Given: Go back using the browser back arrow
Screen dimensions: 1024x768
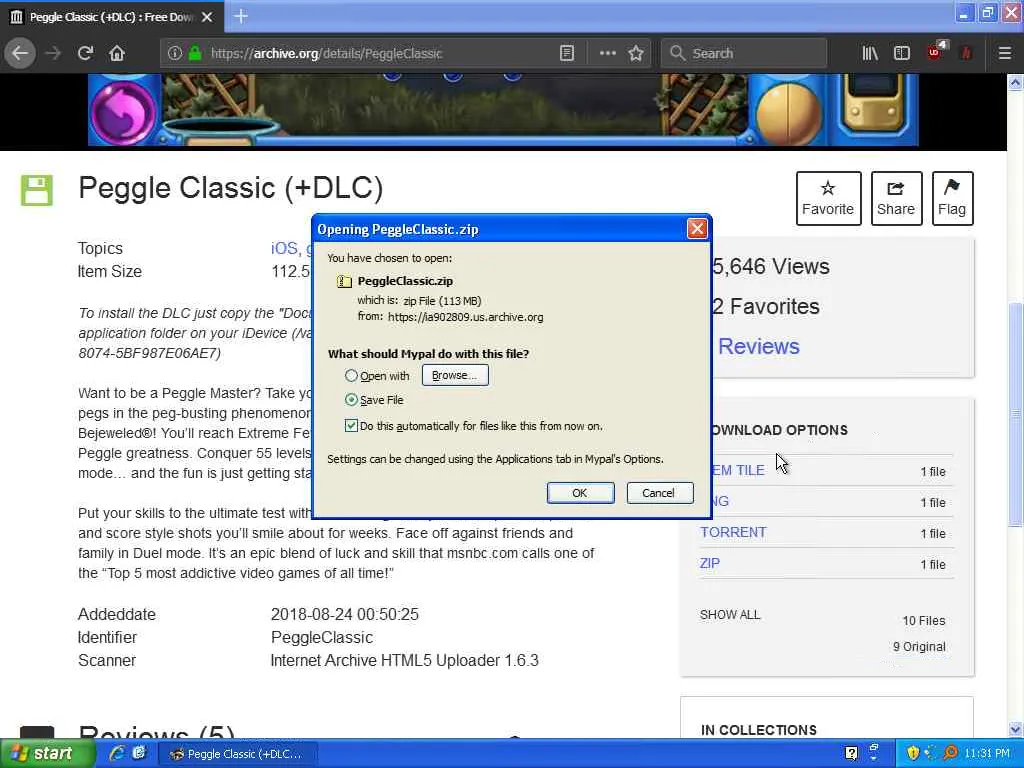Looking at the screenshot, I should (20, 54).
